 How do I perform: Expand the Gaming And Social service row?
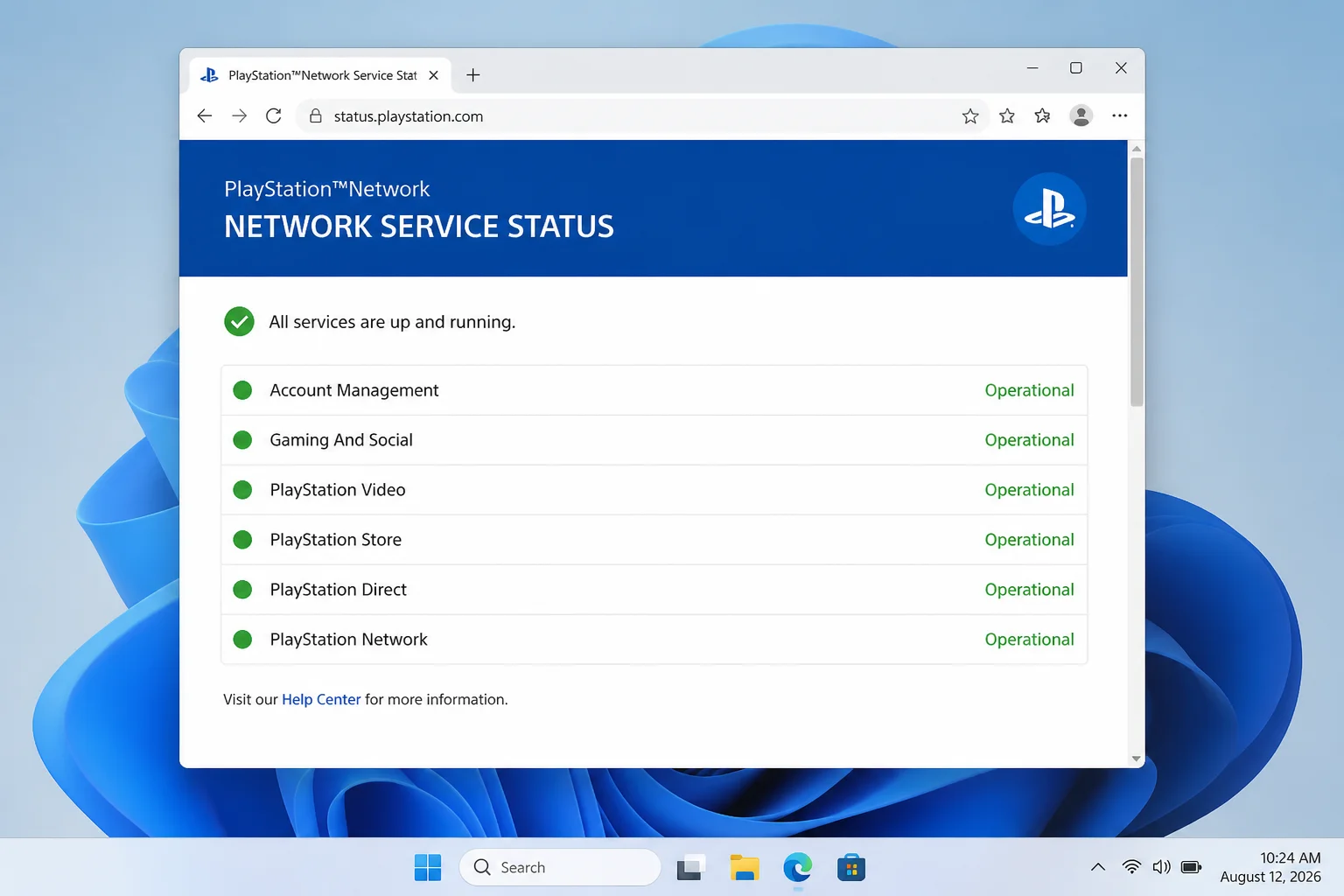click(654, 440)
